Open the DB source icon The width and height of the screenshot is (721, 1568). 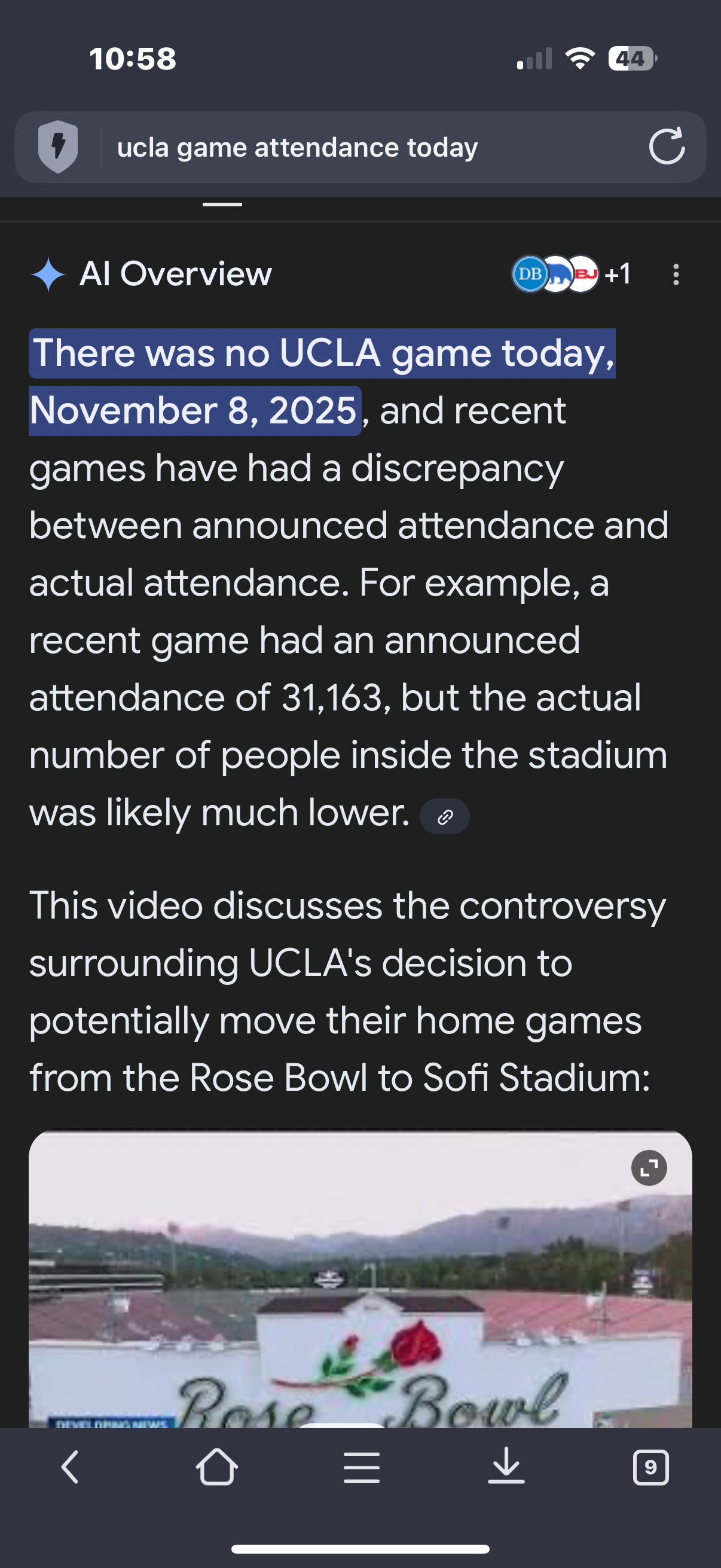528,274
